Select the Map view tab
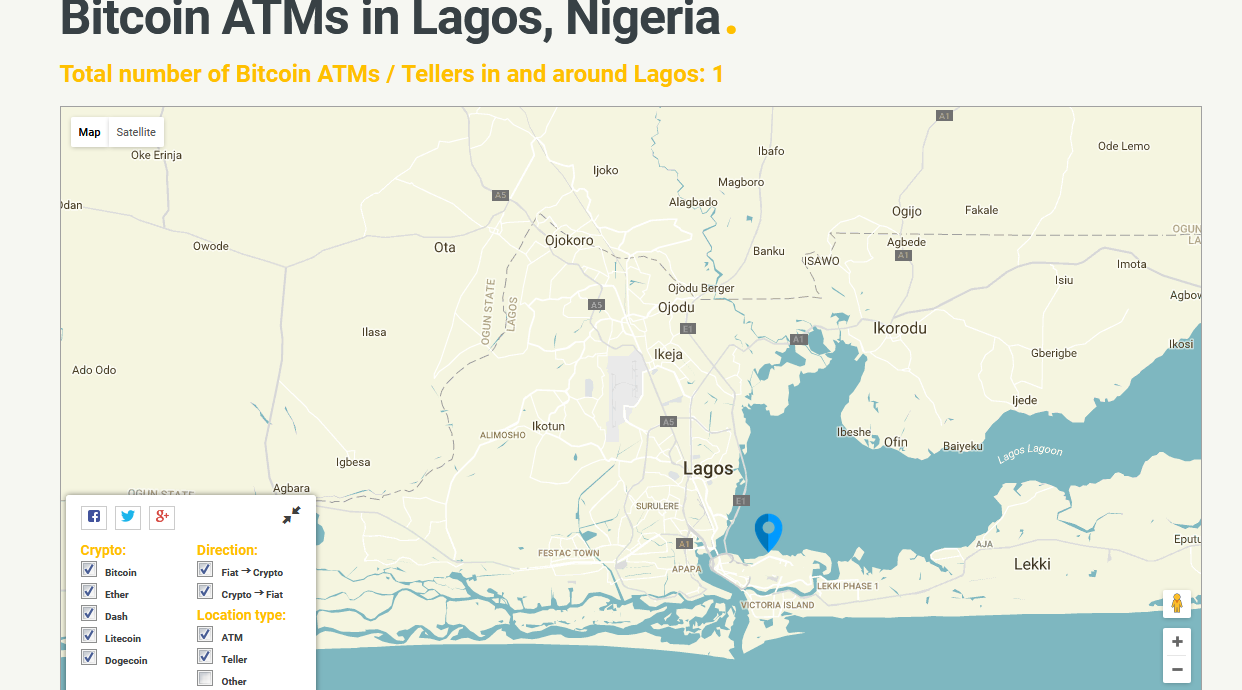Image resolution: width=1242 pixels, height=690 pixels. 90,132
